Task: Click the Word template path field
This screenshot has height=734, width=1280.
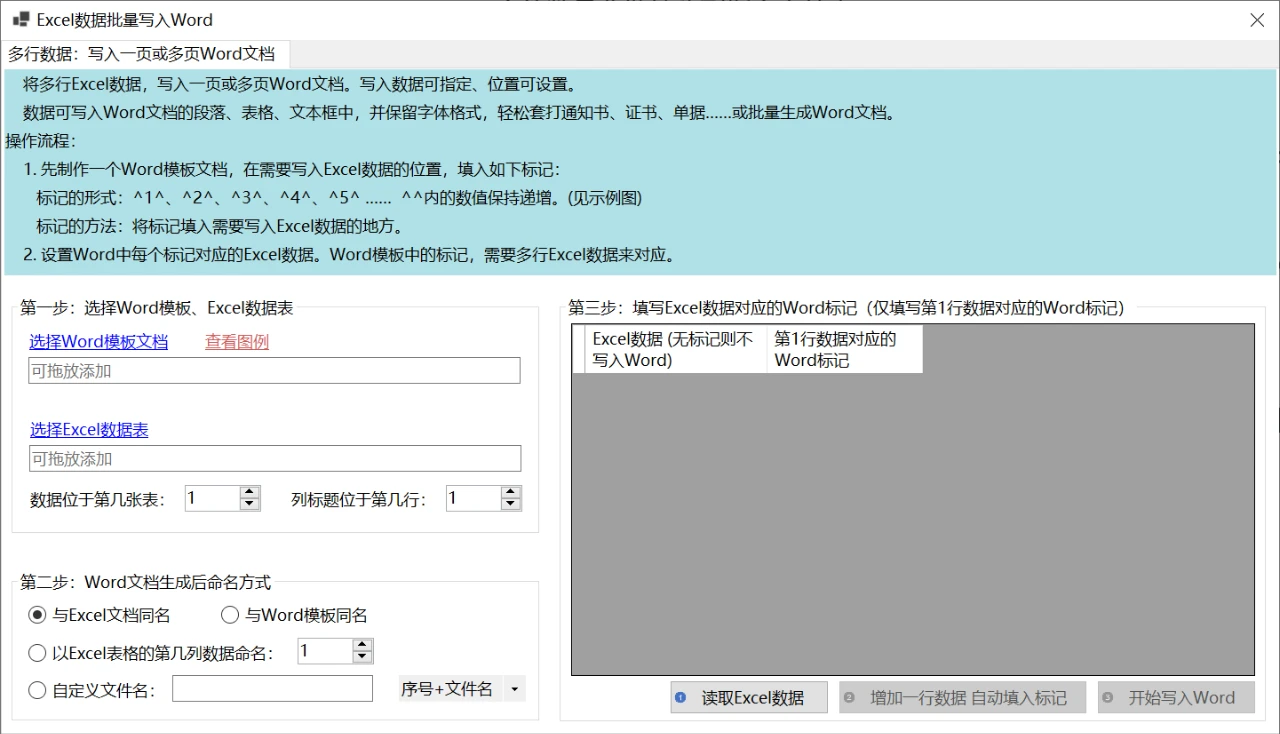Action: tap(274, 371)
